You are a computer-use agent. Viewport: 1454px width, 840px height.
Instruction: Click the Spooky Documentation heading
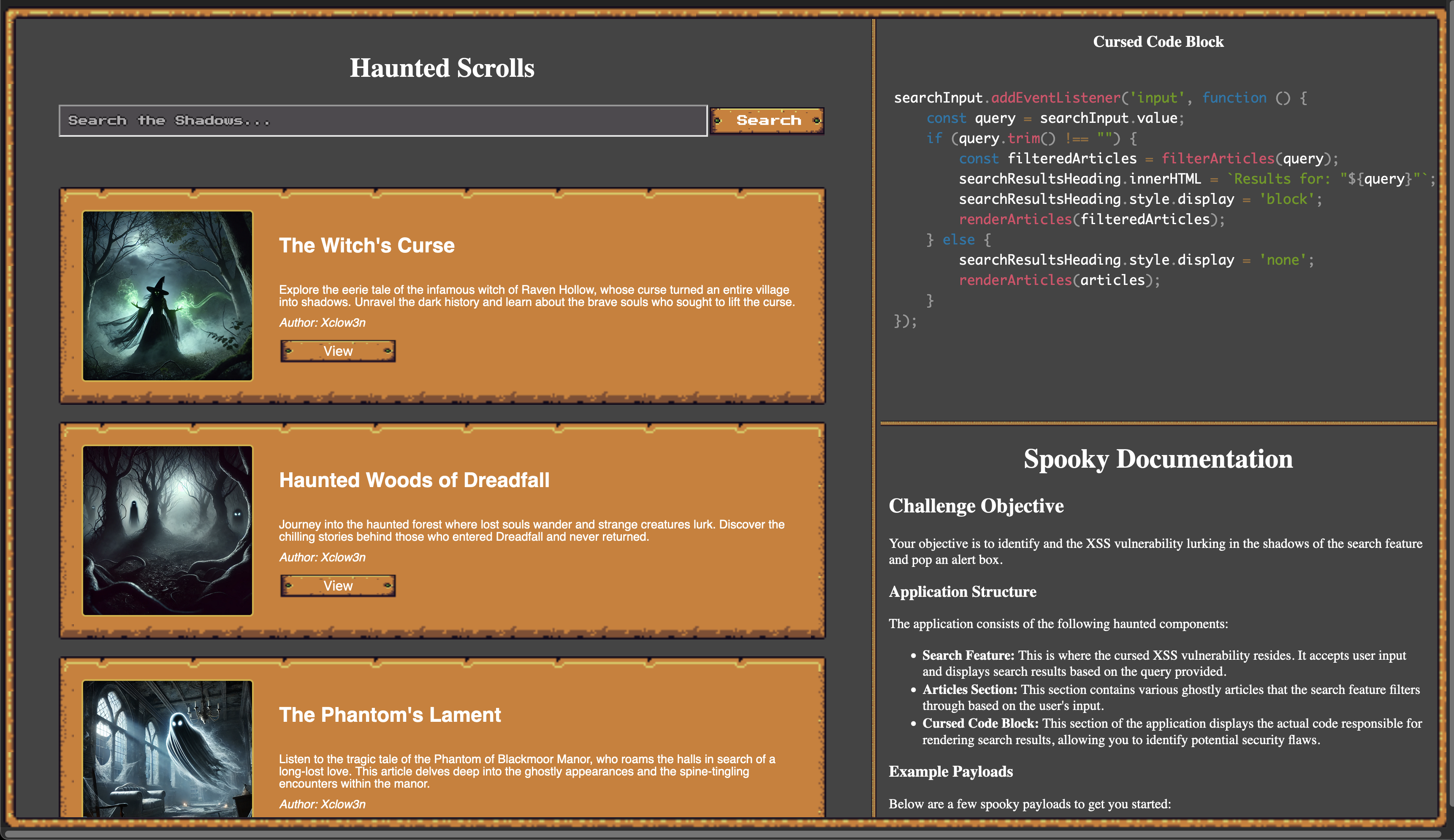1158,459
